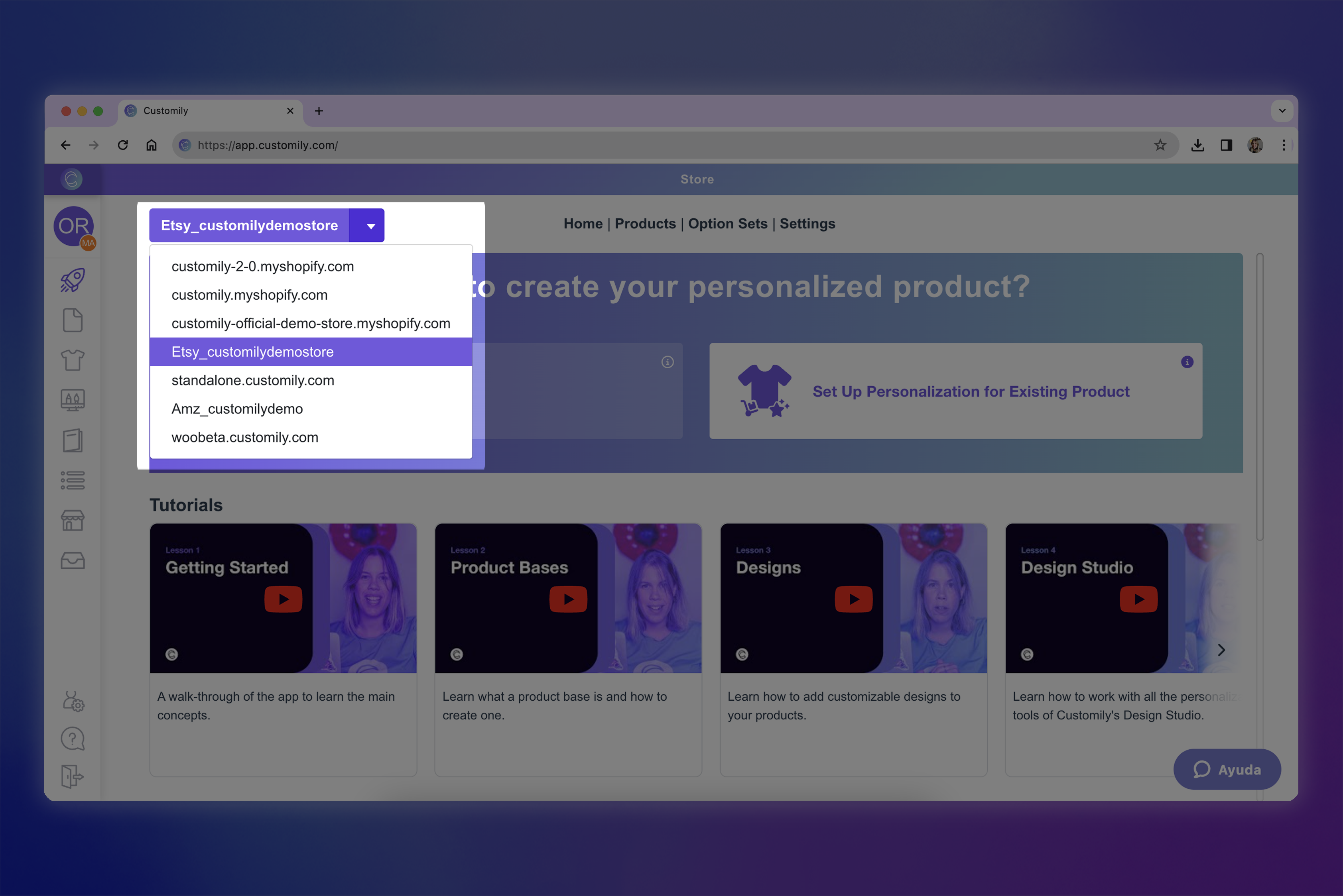
Task: Open user settings gear icon
Action: tap(73, 702)
